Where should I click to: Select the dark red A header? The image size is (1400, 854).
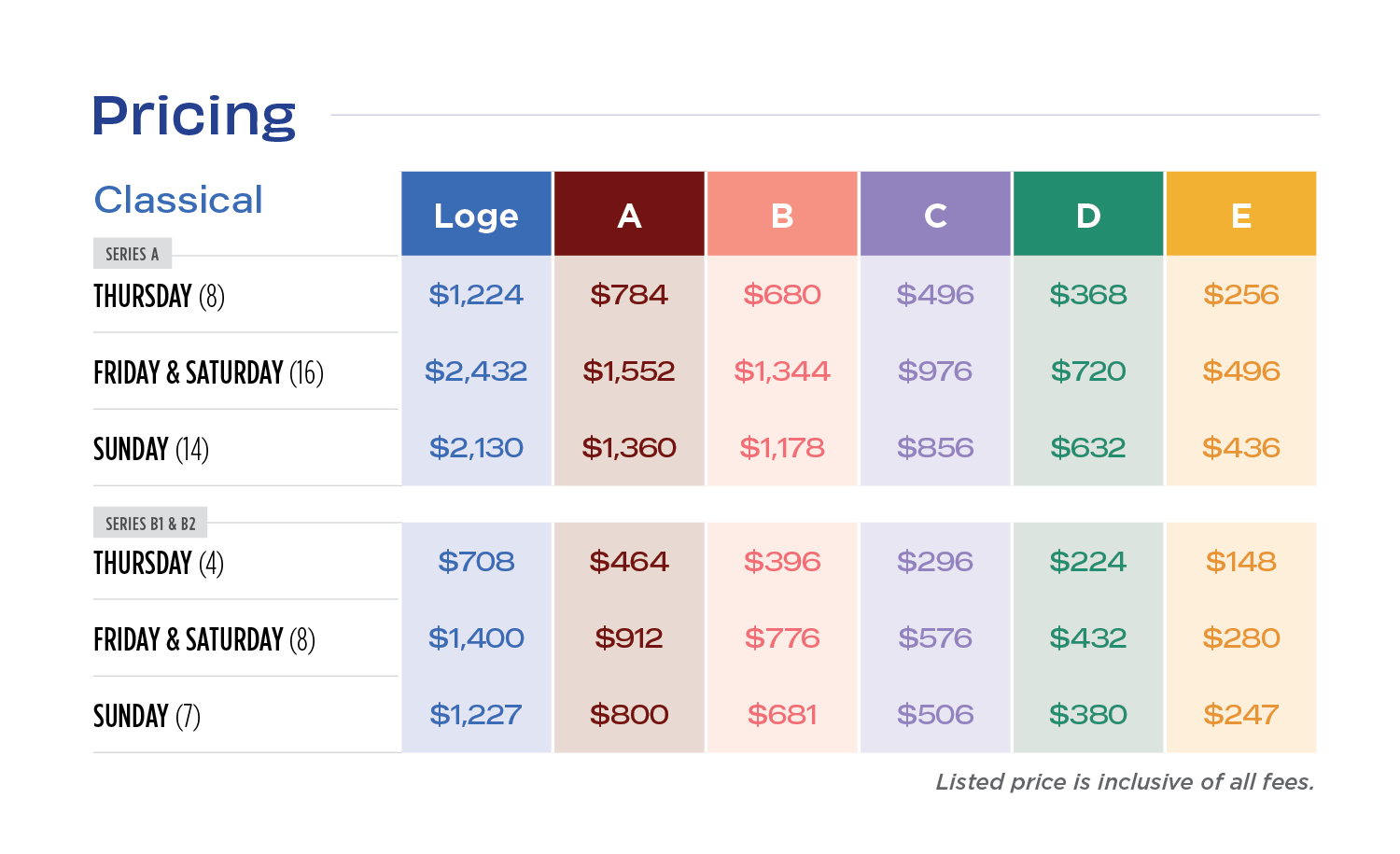(x=629, y=215)
